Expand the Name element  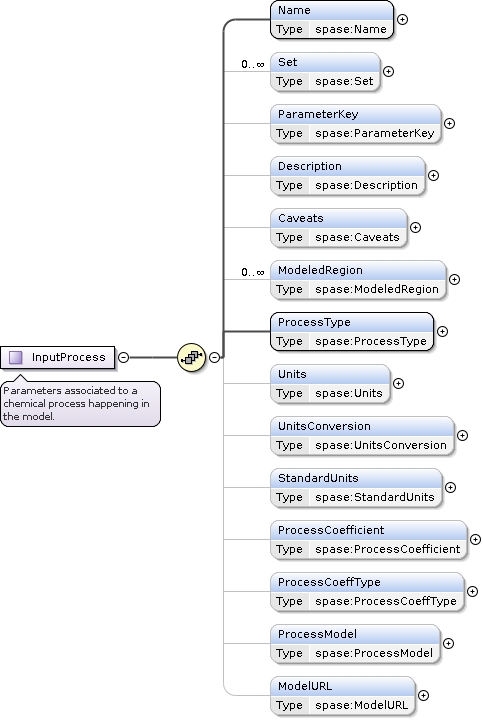(x=402, y=19)
